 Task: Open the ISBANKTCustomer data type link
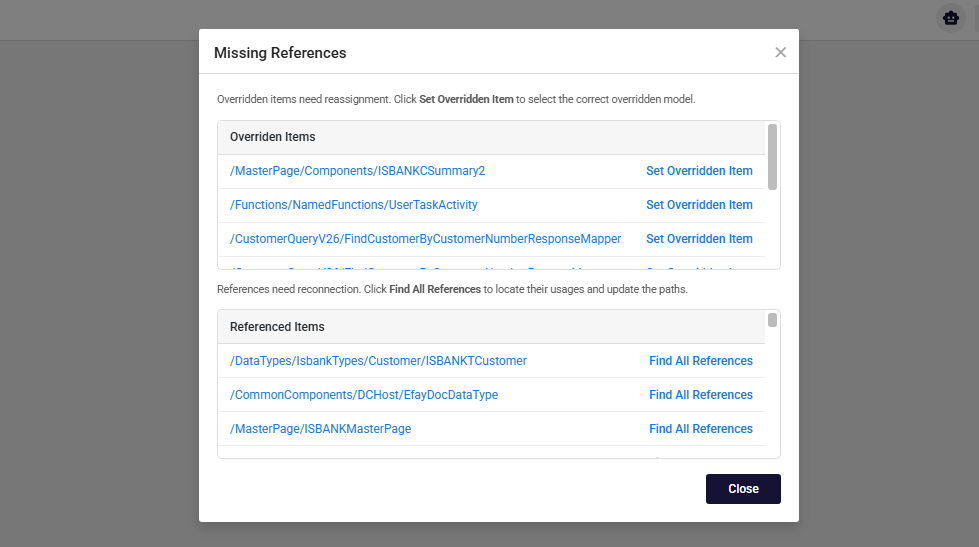378,361
